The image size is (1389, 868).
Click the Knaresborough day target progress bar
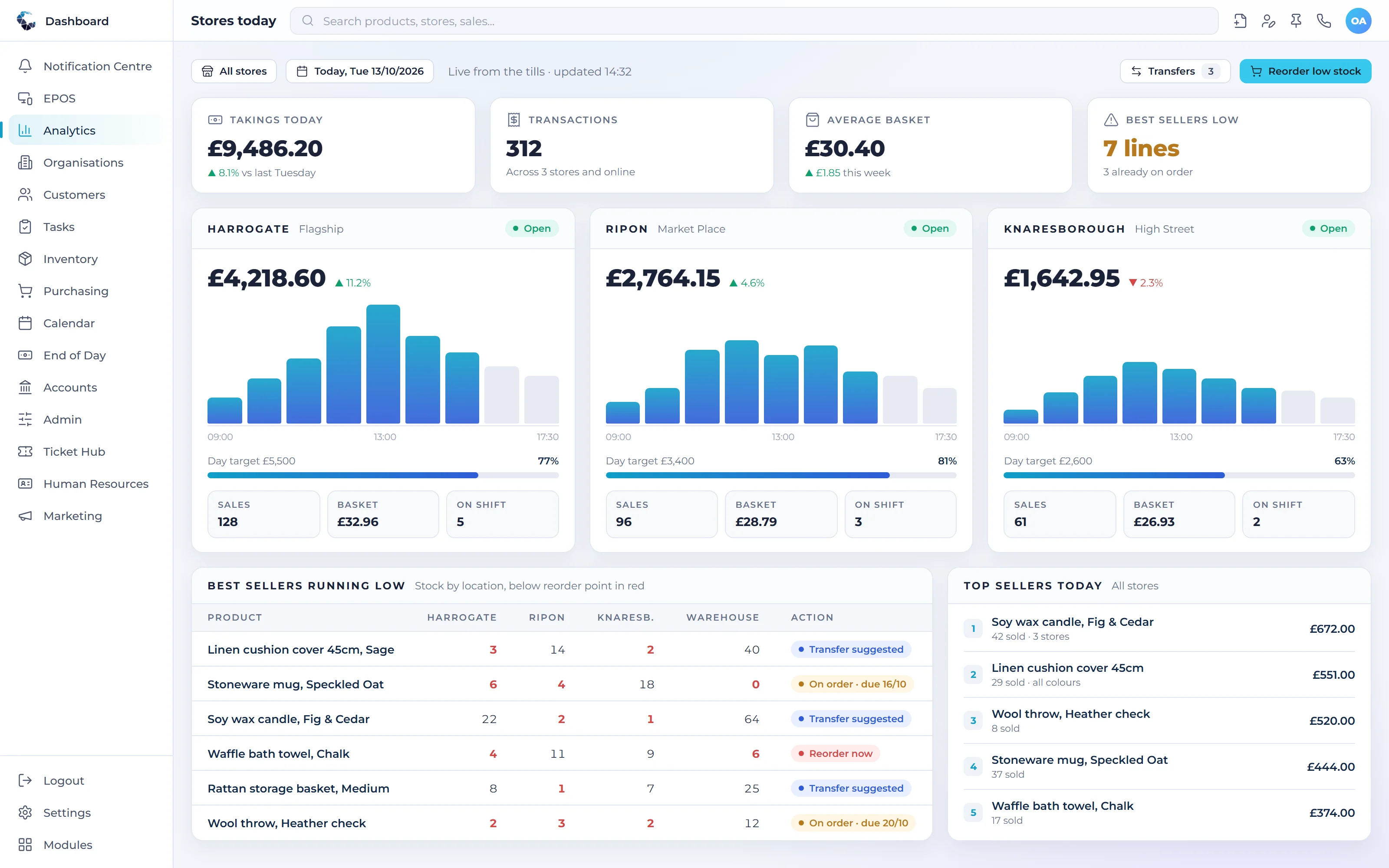(1179, 475)
